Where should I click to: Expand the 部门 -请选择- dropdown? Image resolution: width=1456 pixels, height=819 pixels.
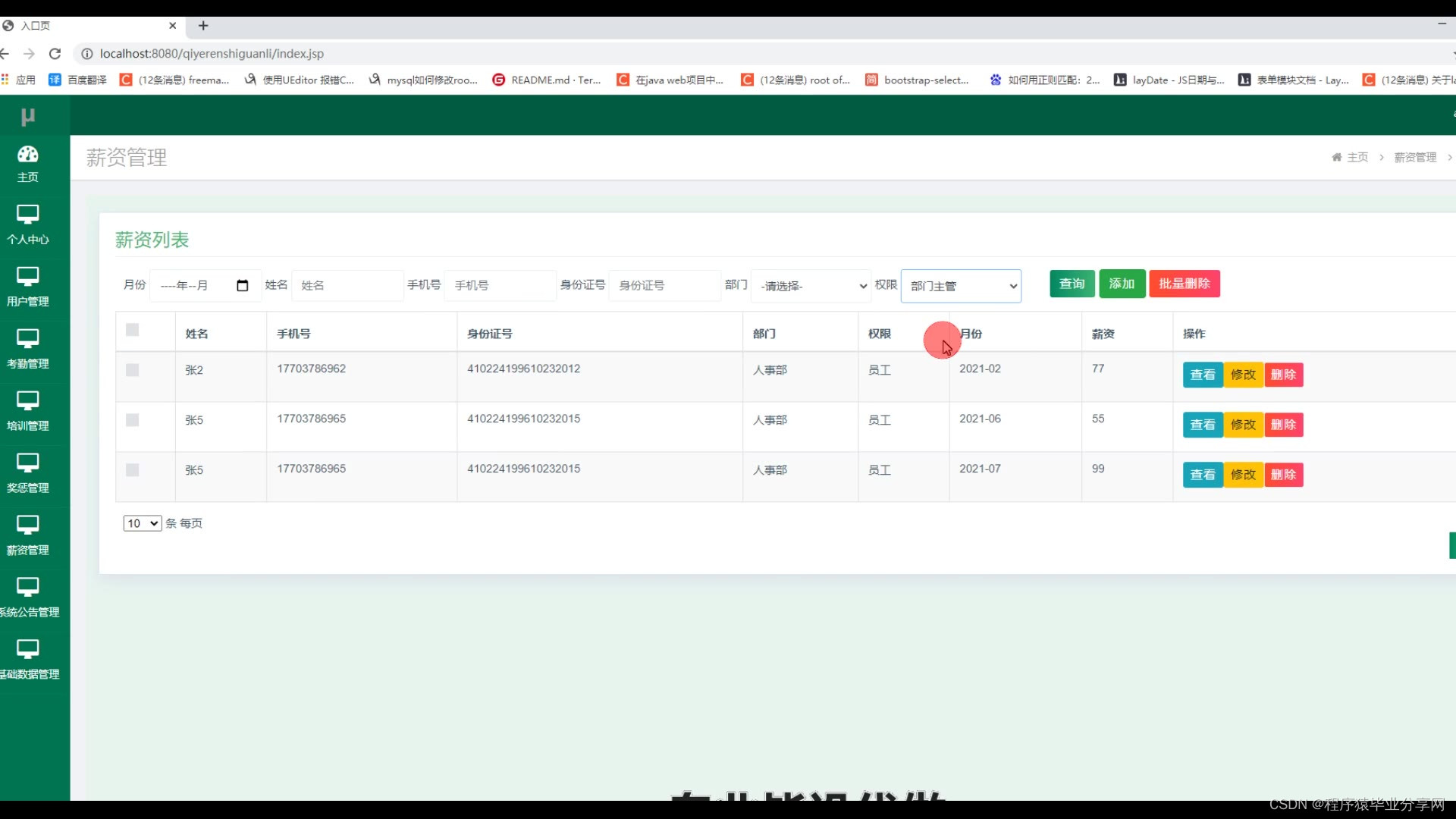tap(810, 286)
